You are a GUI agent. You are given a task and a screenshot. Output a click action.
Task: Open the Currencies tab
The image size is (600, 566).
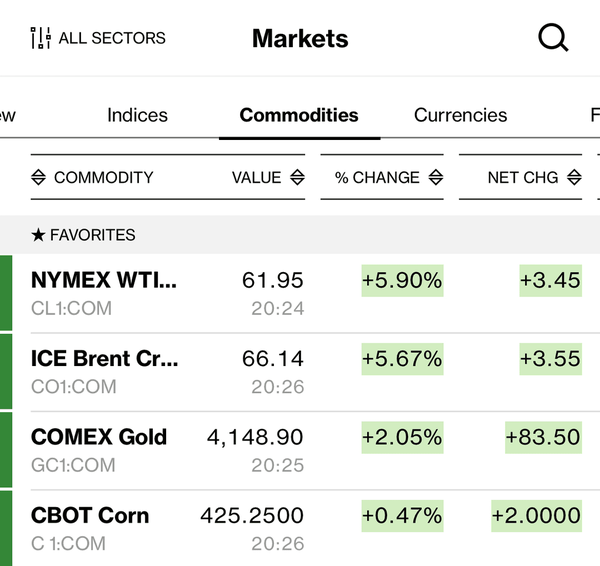[x=460, y=115]
